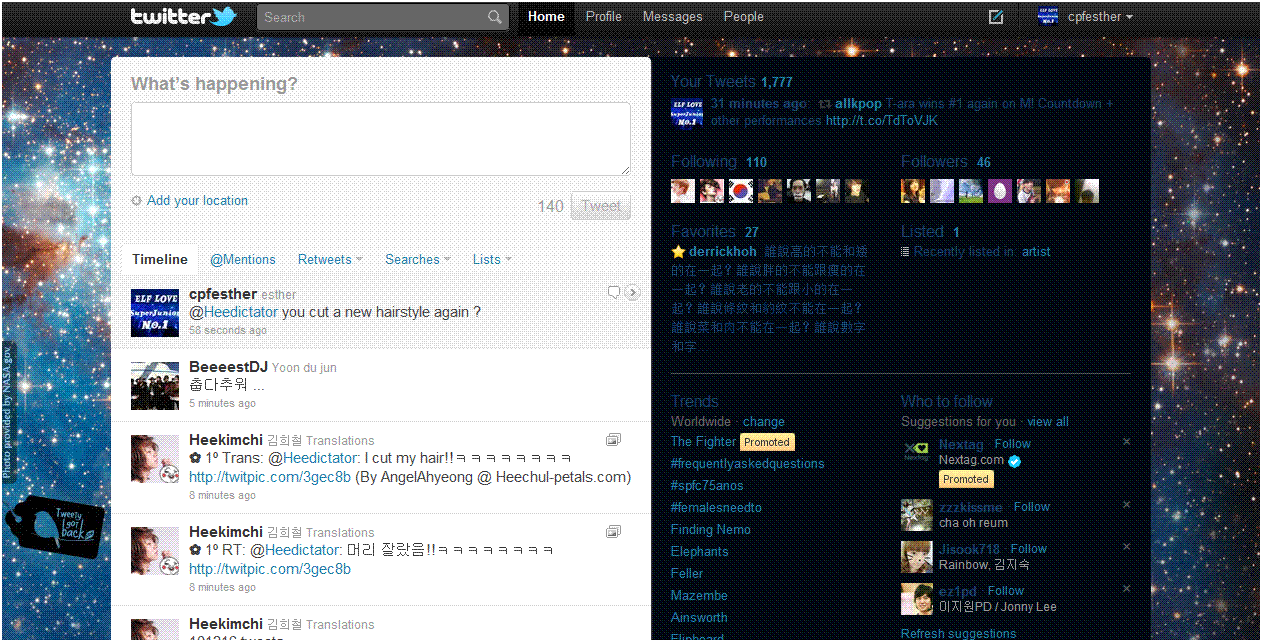Click Refresh suggestions link
Viewport: 1262px width, 642px height.
coord(958,634)
